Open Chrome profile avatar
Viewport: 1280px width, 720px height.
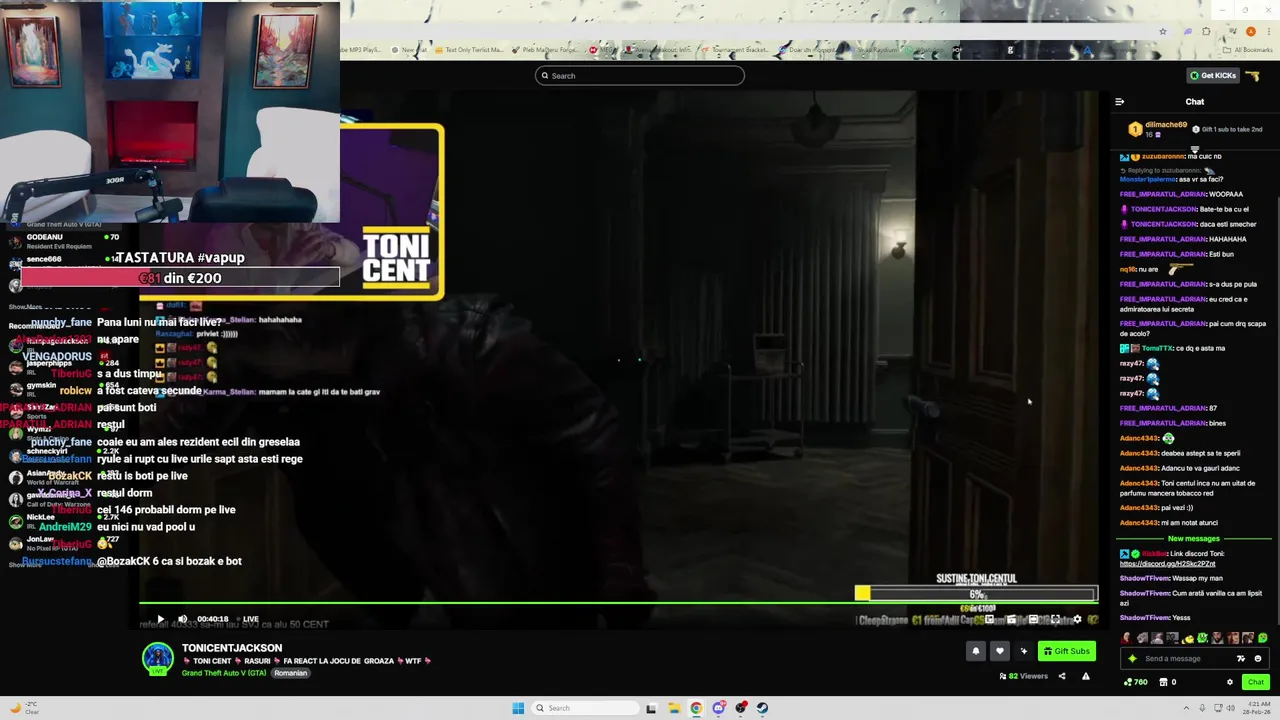pyautogui.click(x=1251, y=31)
